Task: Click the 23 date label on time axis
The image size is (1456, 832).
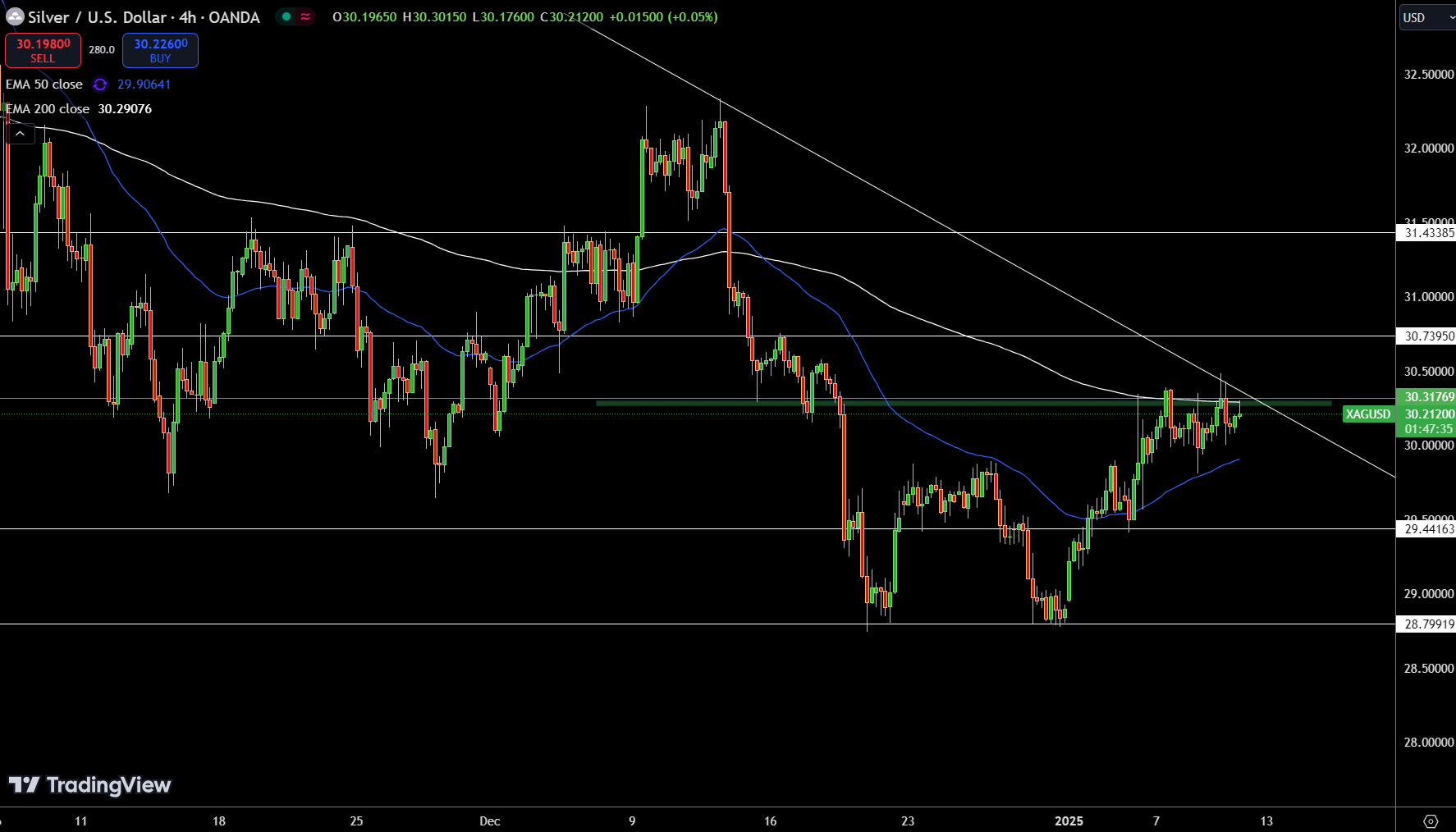Action: pos(908,821)
